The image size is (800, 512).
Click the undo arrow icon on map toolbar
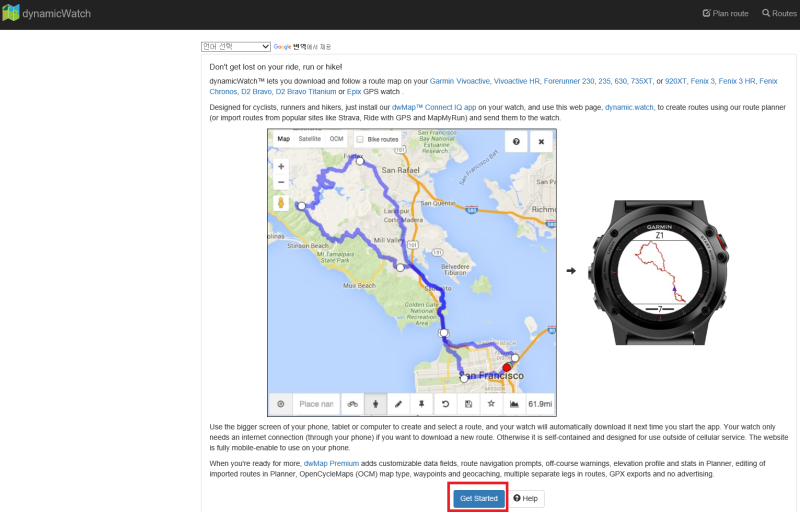pos(445,404)
